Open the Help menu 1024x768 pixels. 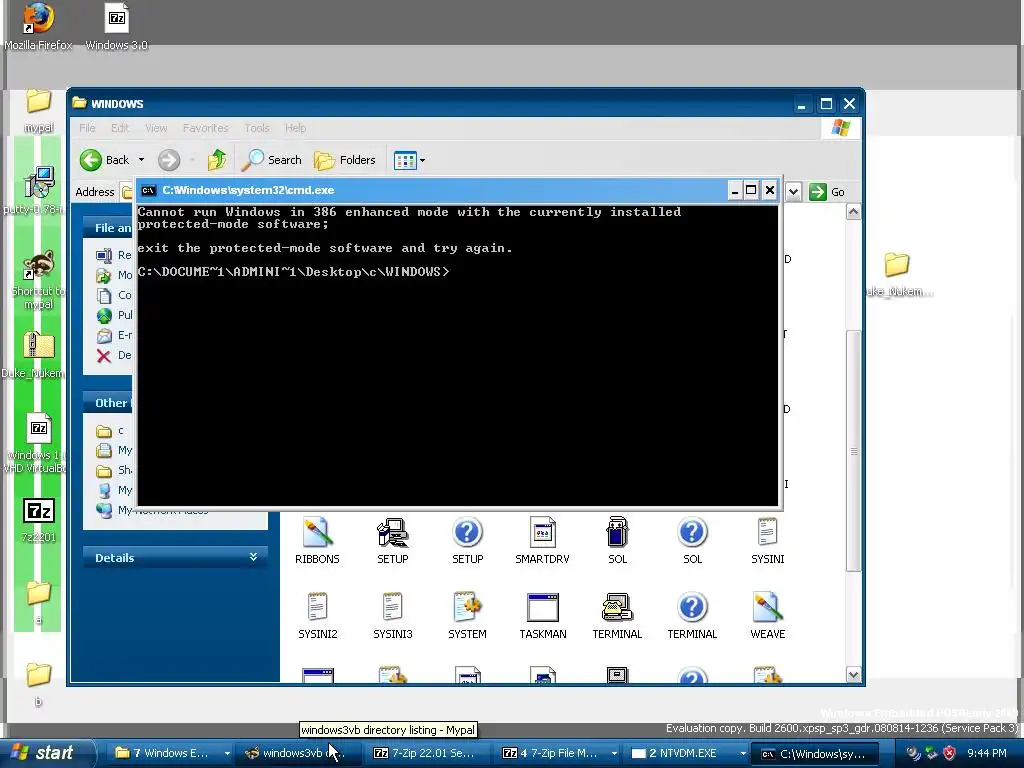tap(295, 128)
